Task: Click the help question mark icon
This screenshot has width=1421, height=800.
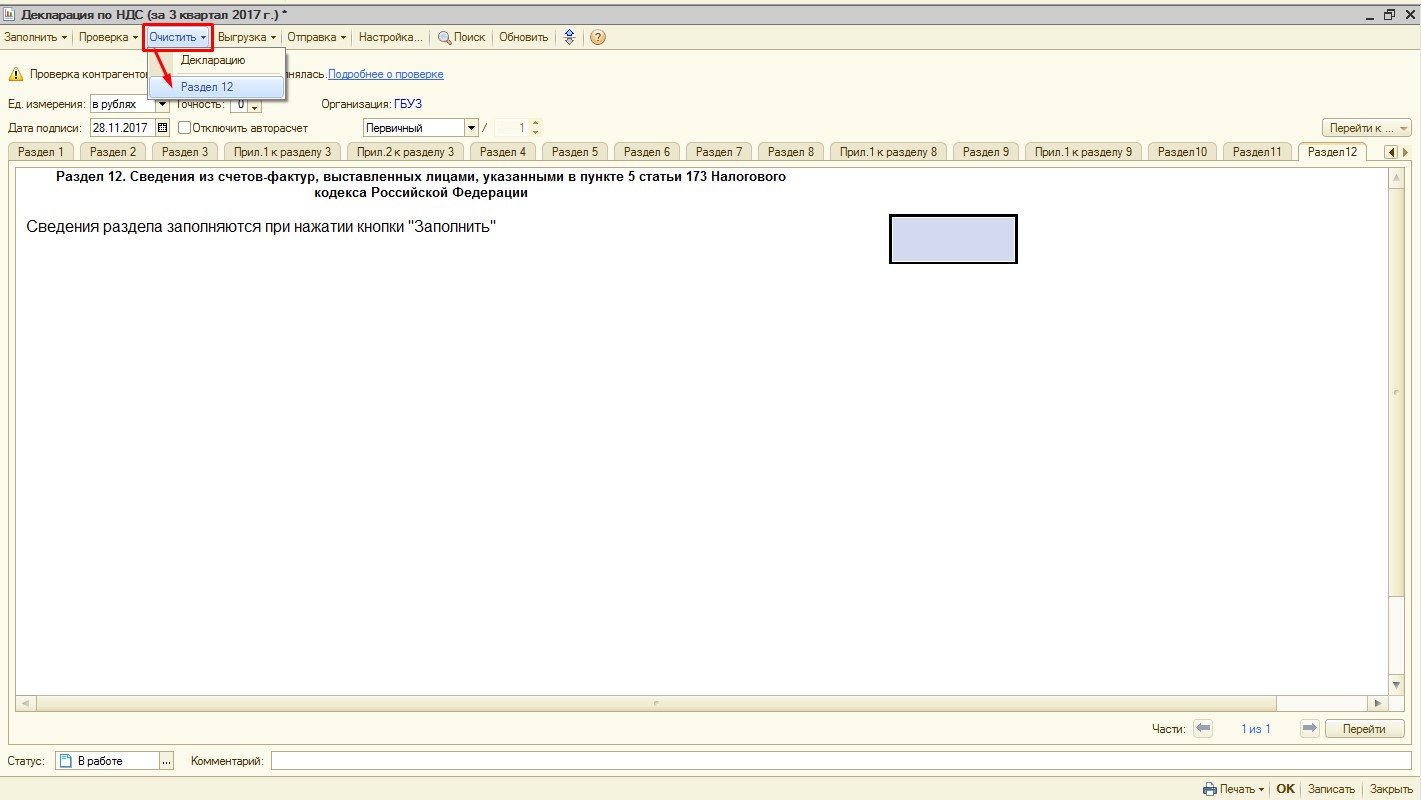Action: [598, 37]
